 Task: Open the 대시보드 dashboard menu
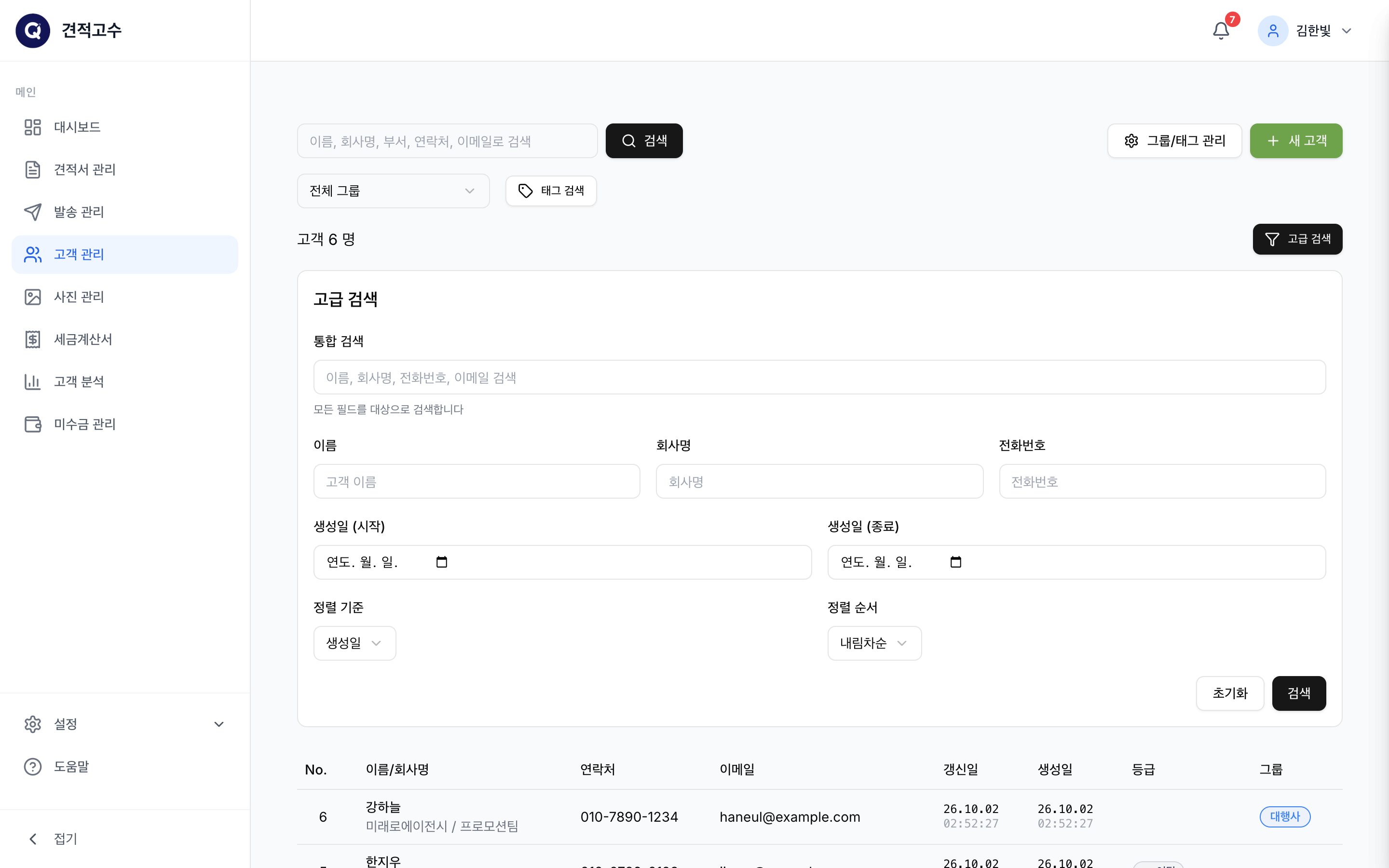[x=124, y=127]
